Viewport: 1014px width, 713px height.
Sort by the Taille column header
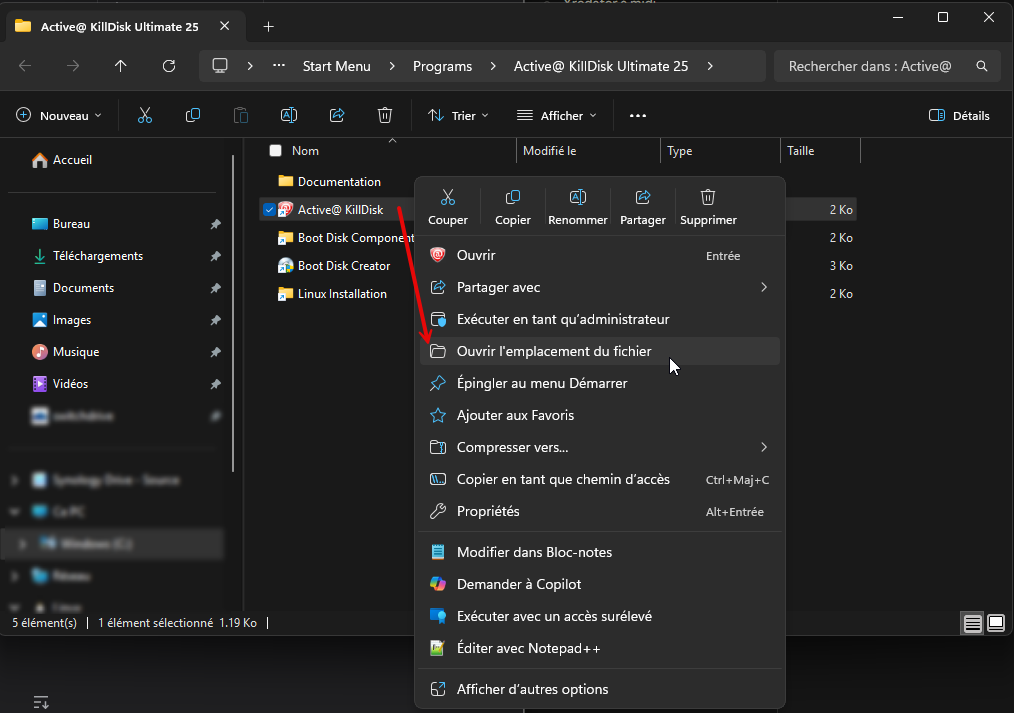click(820, 151)
